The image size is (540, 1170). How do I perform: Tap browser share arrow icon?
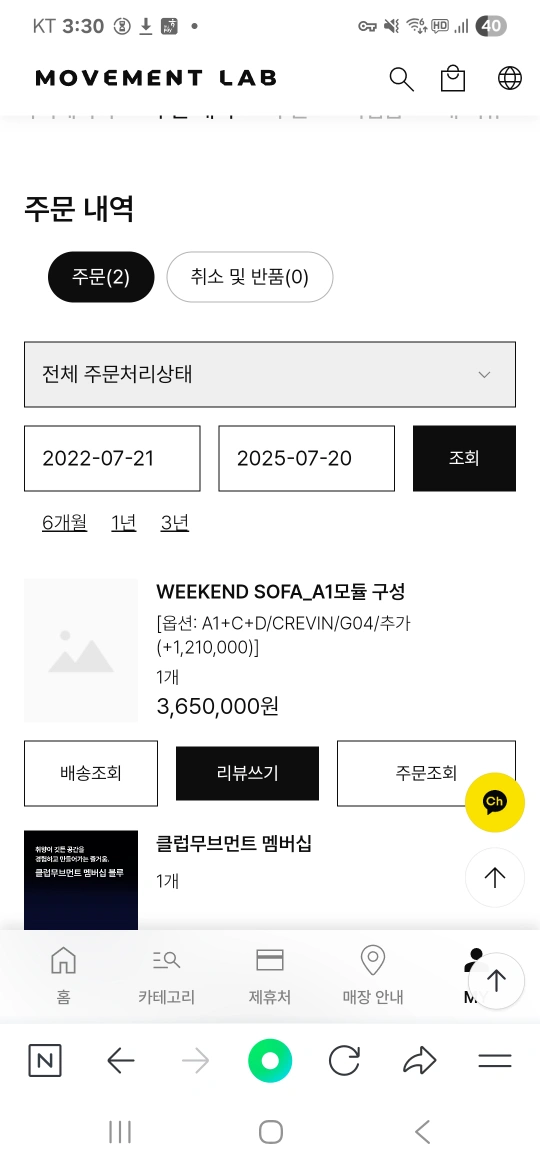tap(419, 1060)
